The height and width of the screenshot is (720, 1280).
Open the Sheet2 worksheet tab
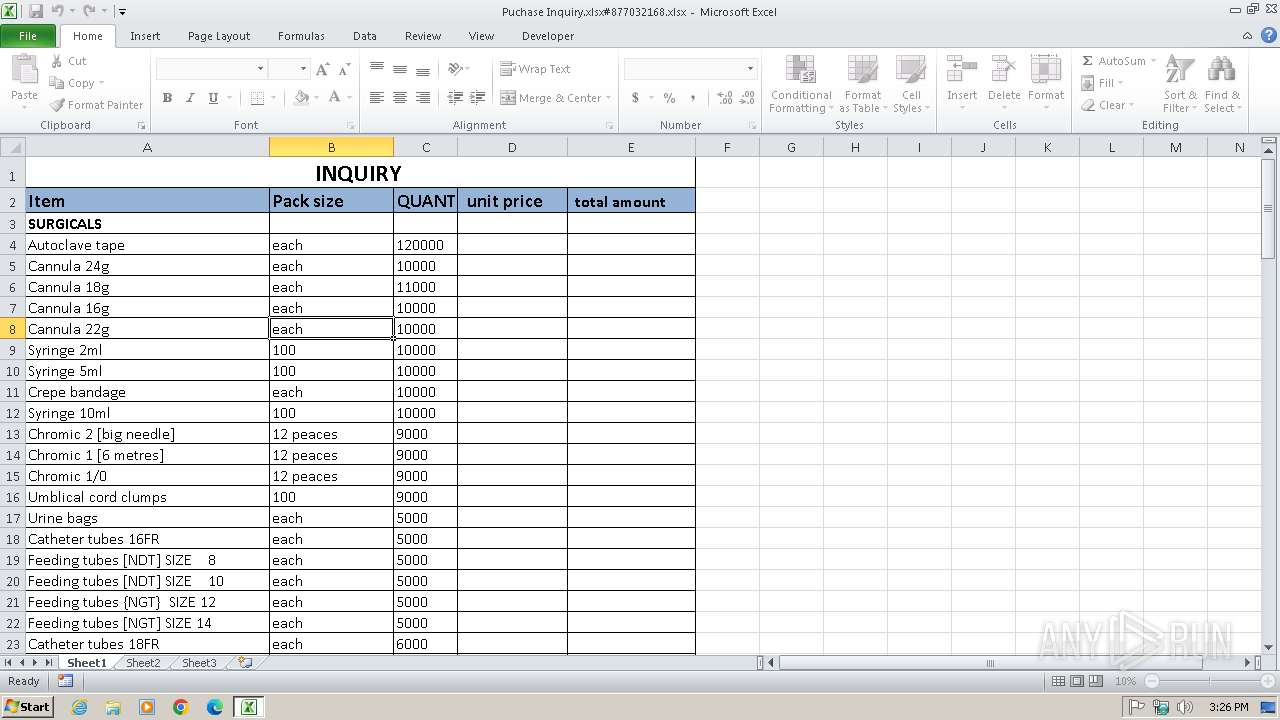coord(143,663)
